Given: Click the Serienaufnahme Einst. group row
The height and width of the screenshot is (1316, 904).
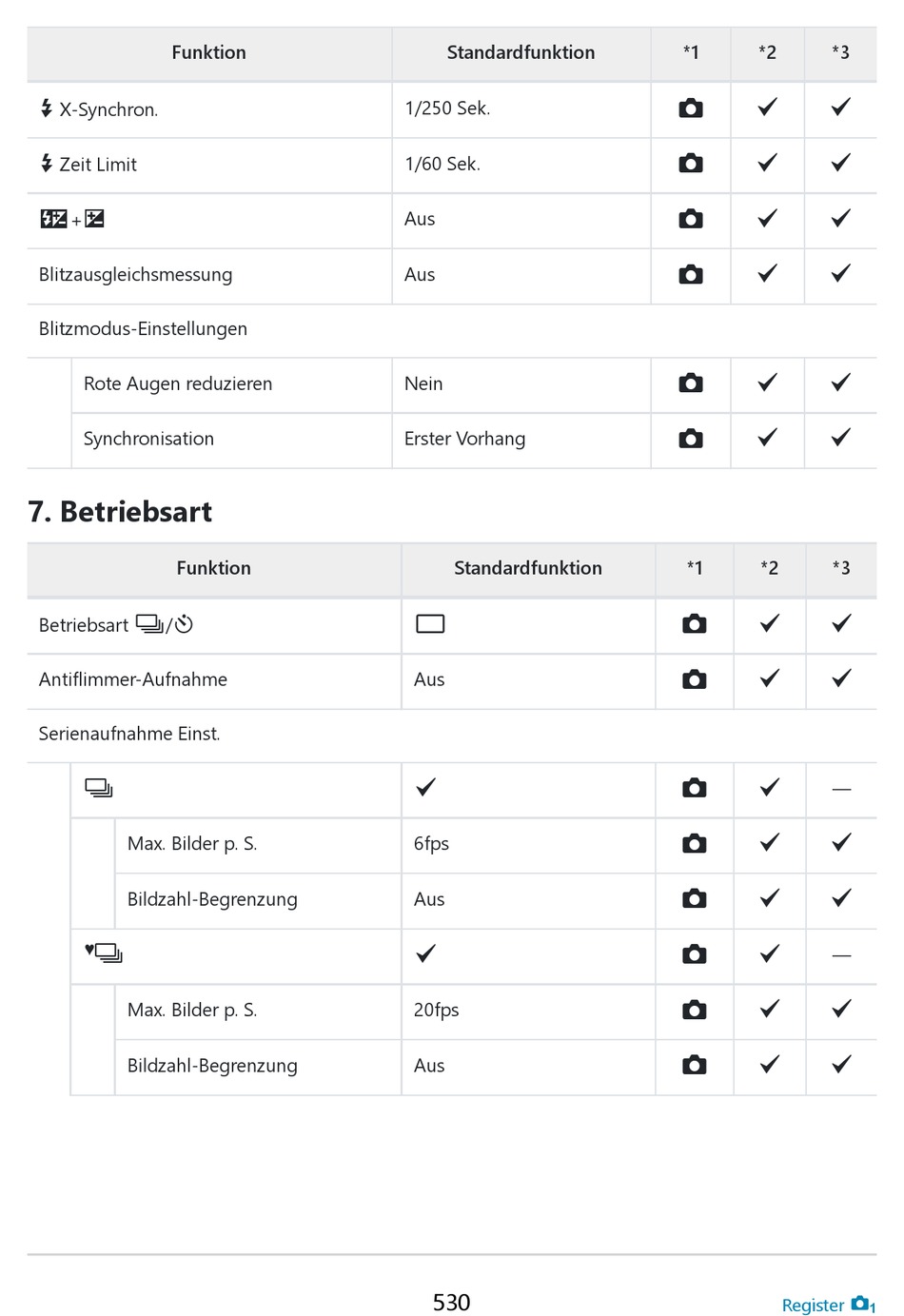Looking at the screenshot, I should 129,734.
